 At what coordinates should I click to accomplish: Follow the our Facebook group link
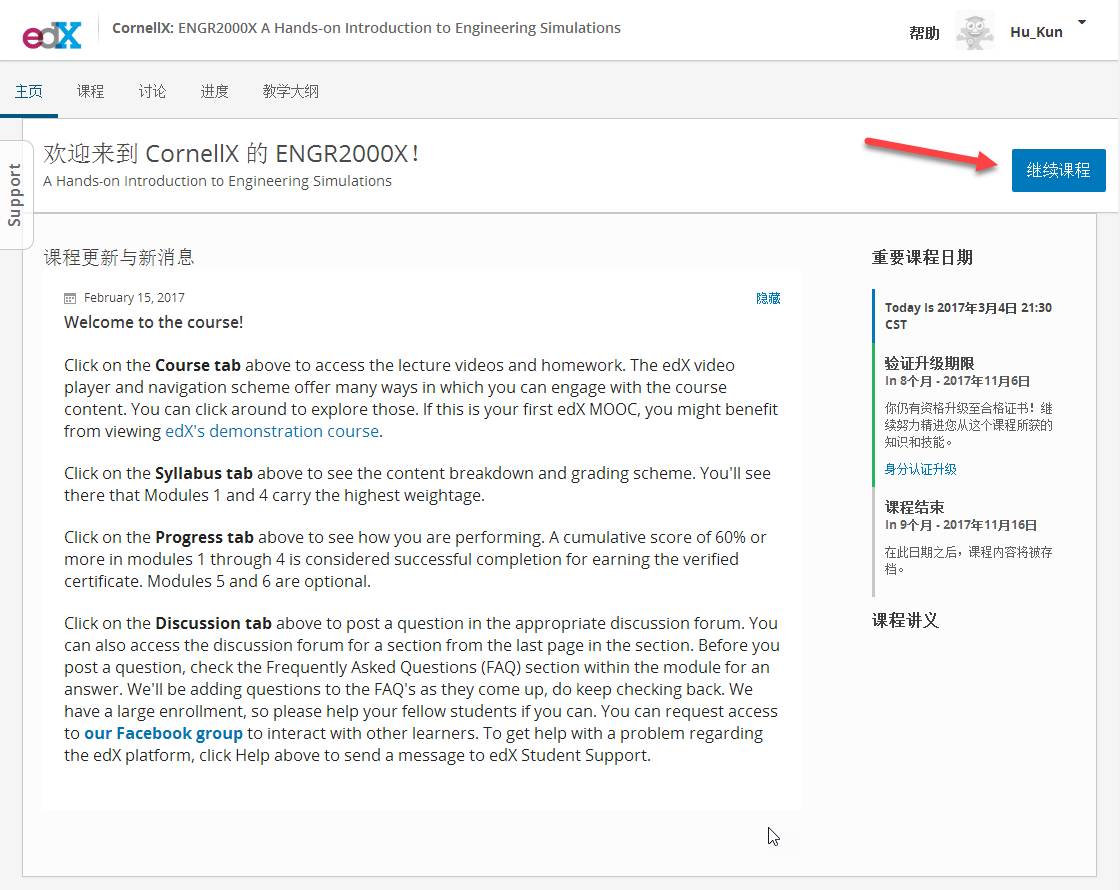pyautogui.click(x=164, y=734)
